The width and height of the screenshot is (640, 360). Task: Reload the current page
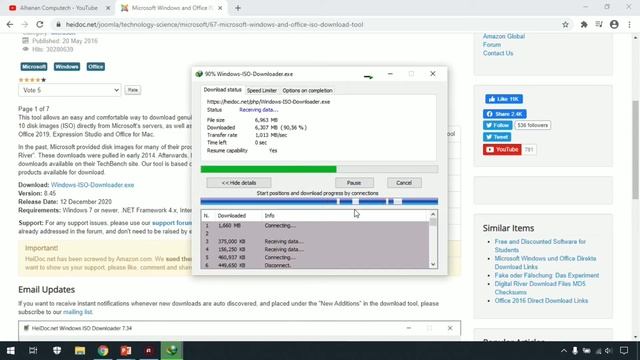click(x=40, y=24)
